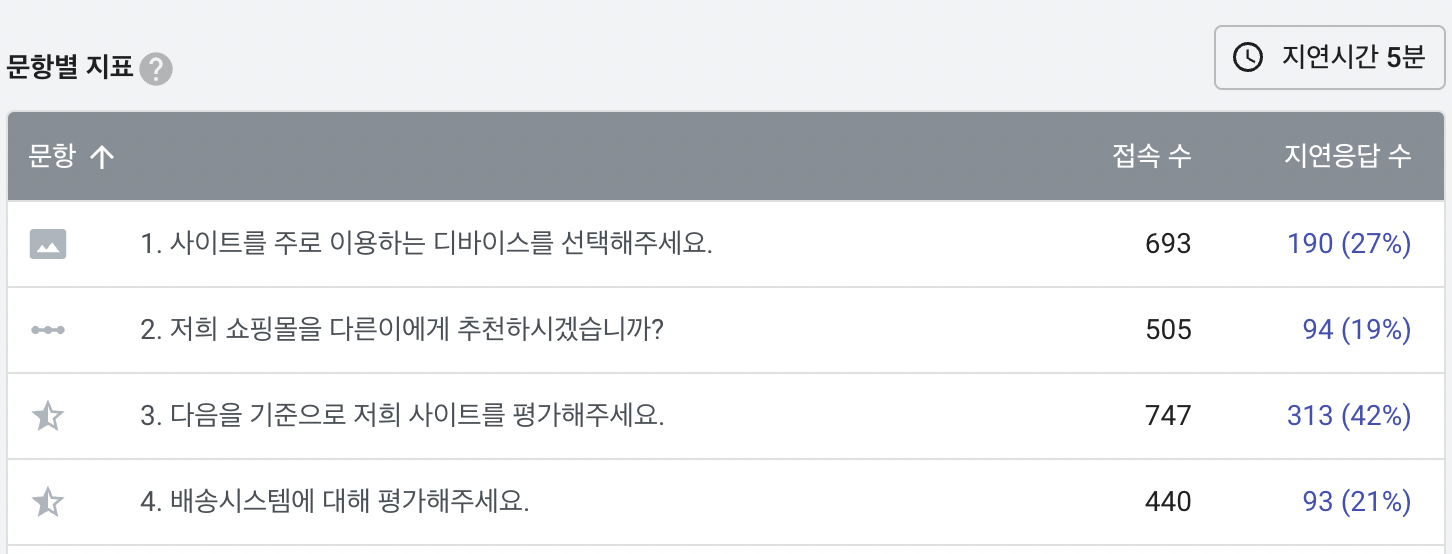
Task: View the 93 (21%) delayed response details
Action: (1357, 501)
